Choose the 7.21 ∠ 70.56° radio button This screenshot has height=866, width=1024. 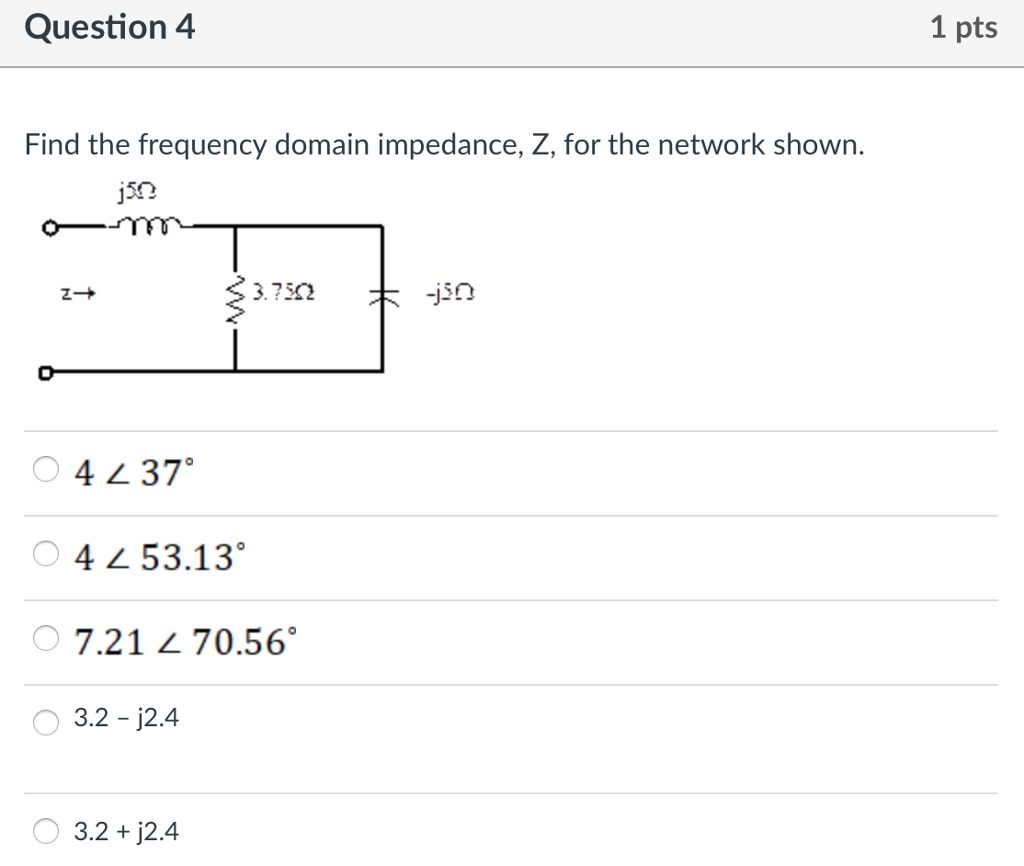45,636
